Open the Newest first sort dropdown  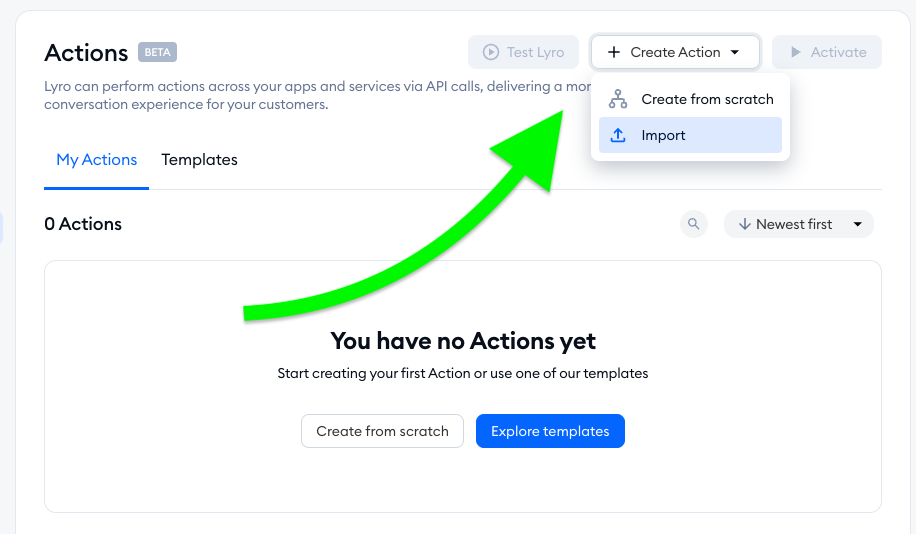799,224
